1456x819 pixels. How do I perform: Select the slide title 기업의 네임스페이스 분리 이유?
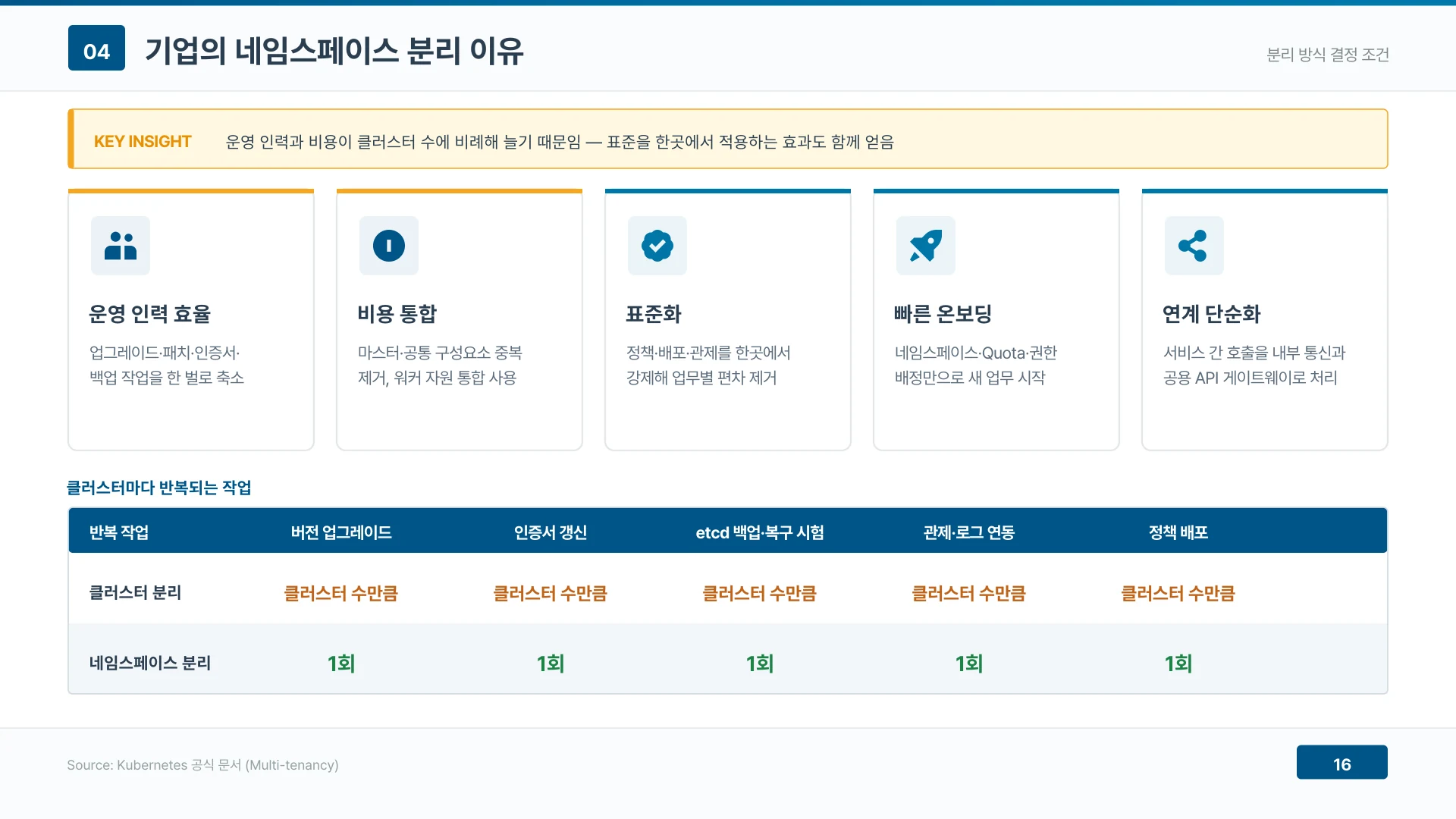[334, 51]
